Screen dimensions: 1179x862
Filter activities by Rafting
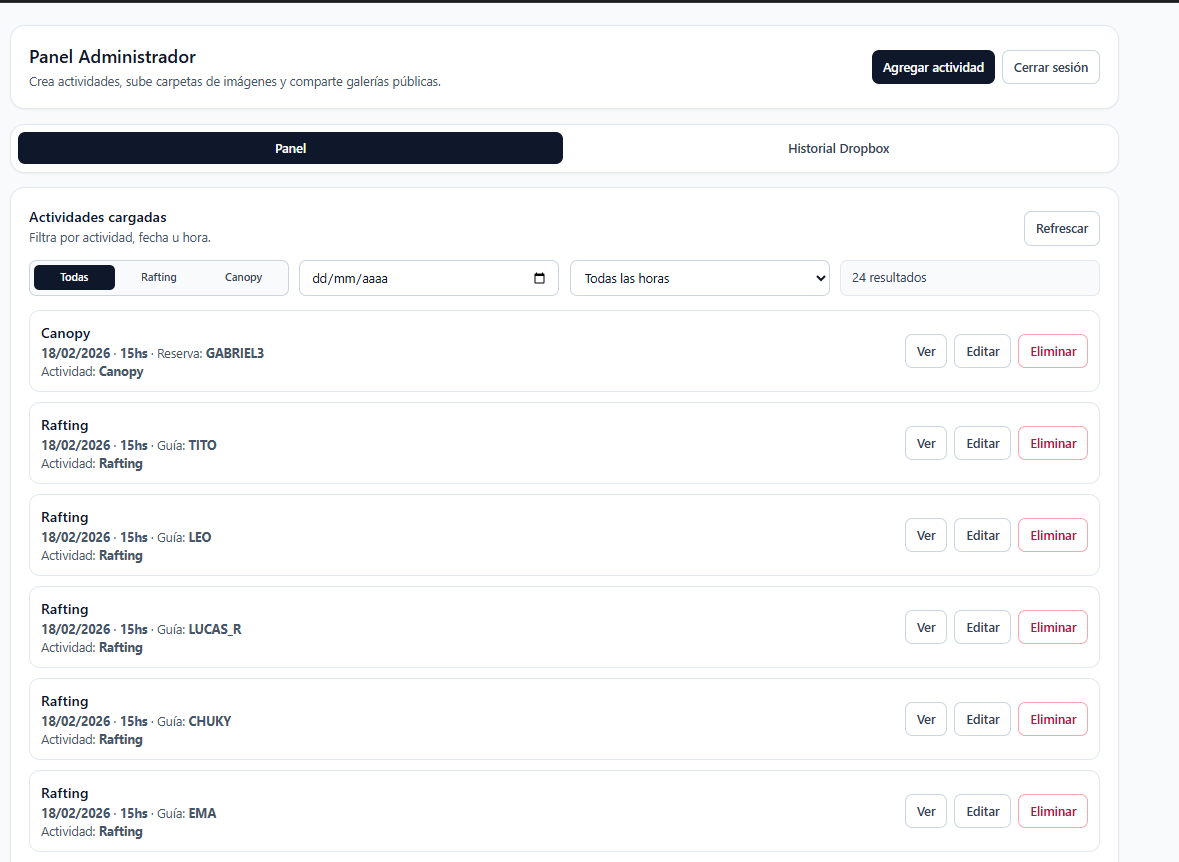[x=159, y=278]
